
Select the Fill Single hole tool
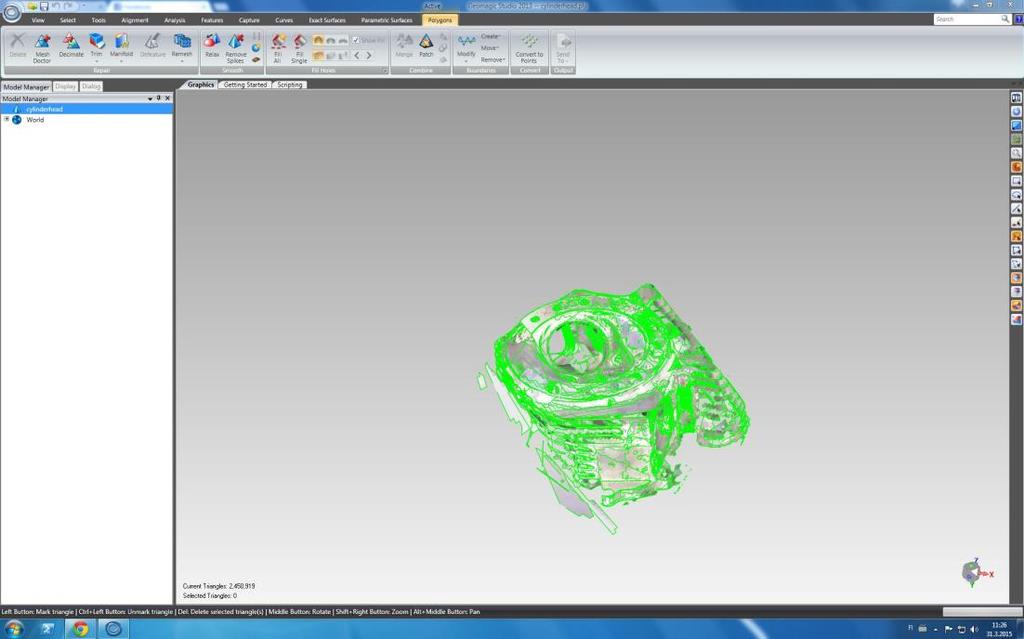pyautogui.click(x=299, y=48)
